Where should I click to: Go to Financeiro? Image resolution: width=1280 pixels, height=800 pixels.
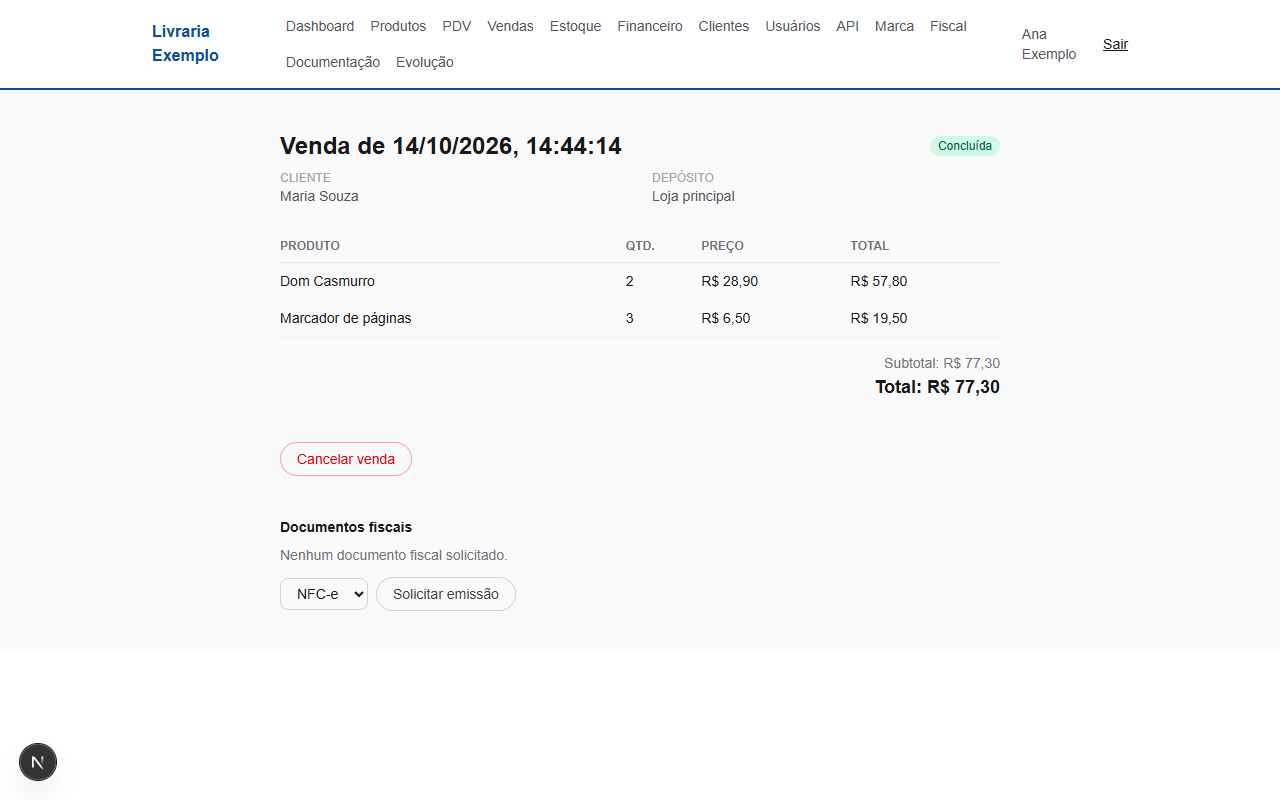pyautogui.click(x=650, y=26)
